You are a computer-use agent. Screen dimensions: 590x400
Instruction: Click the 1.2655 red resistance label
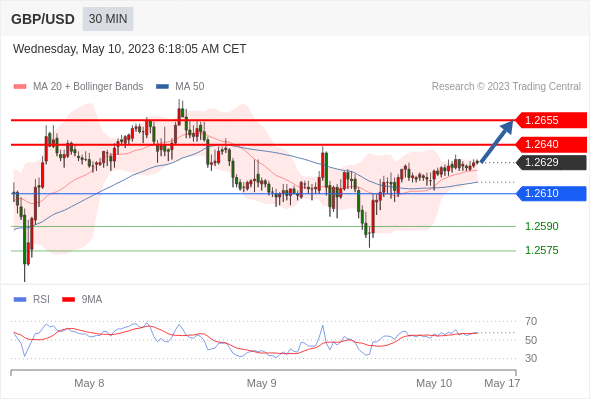click(551, 120)
